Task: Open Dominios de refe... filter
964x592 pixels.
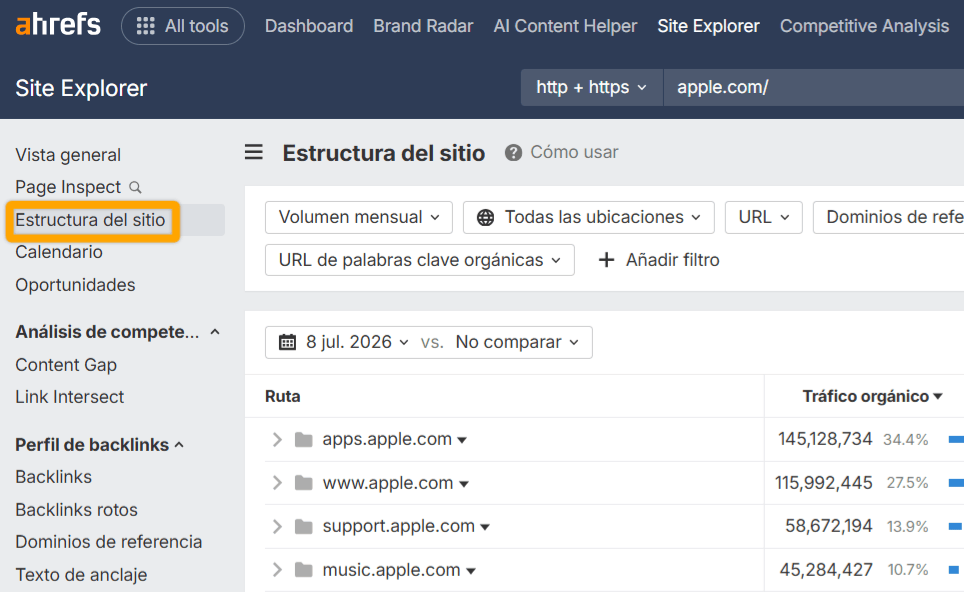Action: click(888, 218)
